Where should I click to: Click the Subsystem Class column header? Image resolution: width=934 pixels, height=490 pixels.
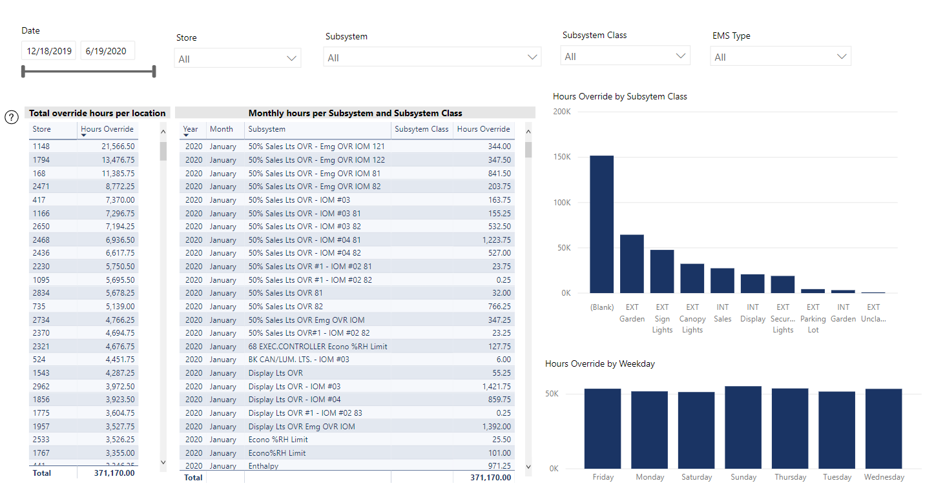point(421,129)
